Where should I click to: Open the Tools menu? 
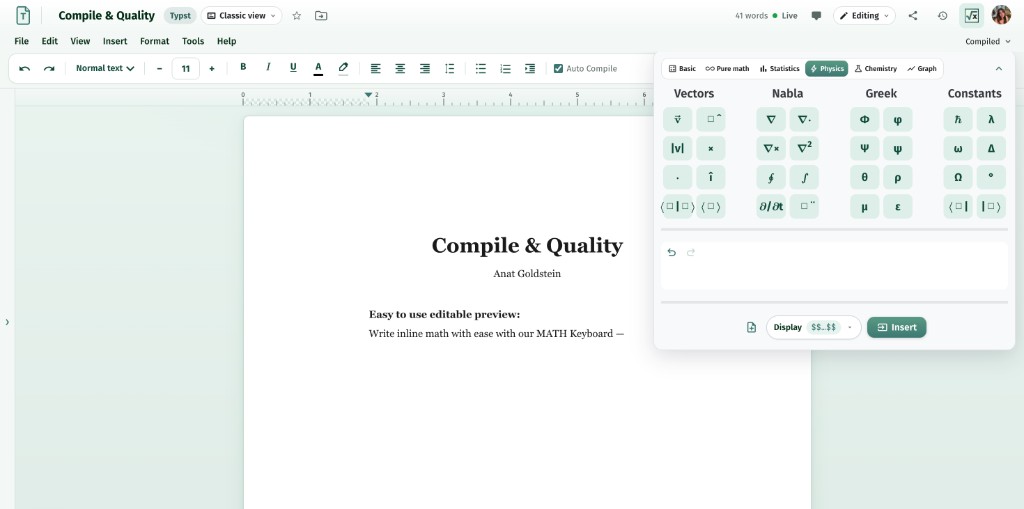pos(193,41)
